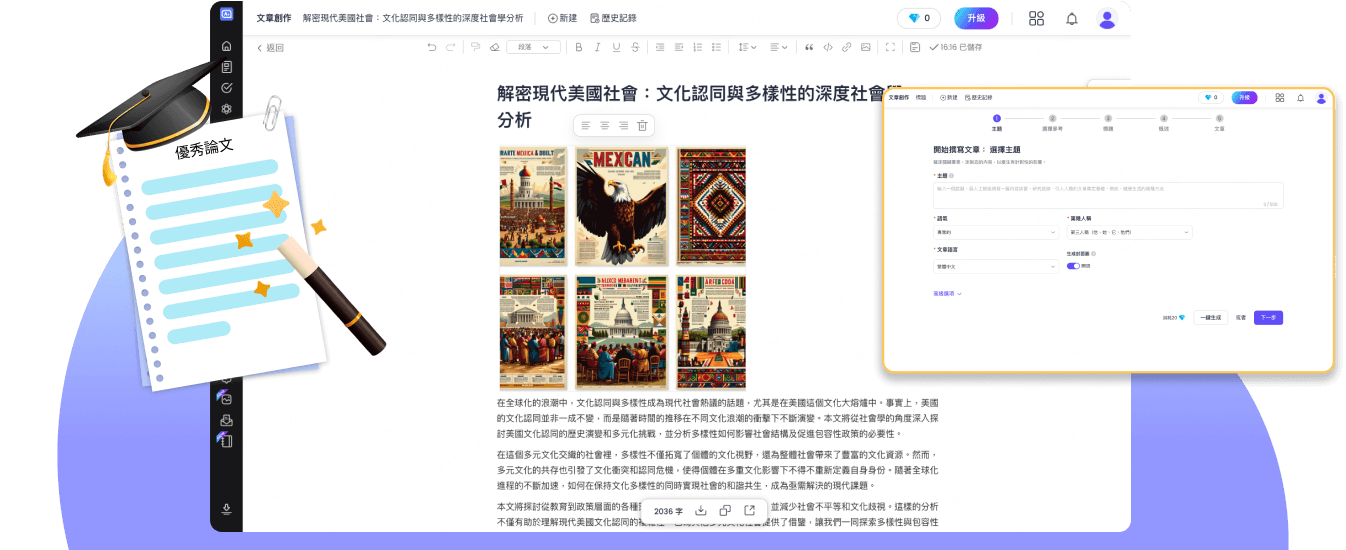Click the 2036 字 word count
The image size is (1346, 550).
click(x=667, y=511)
